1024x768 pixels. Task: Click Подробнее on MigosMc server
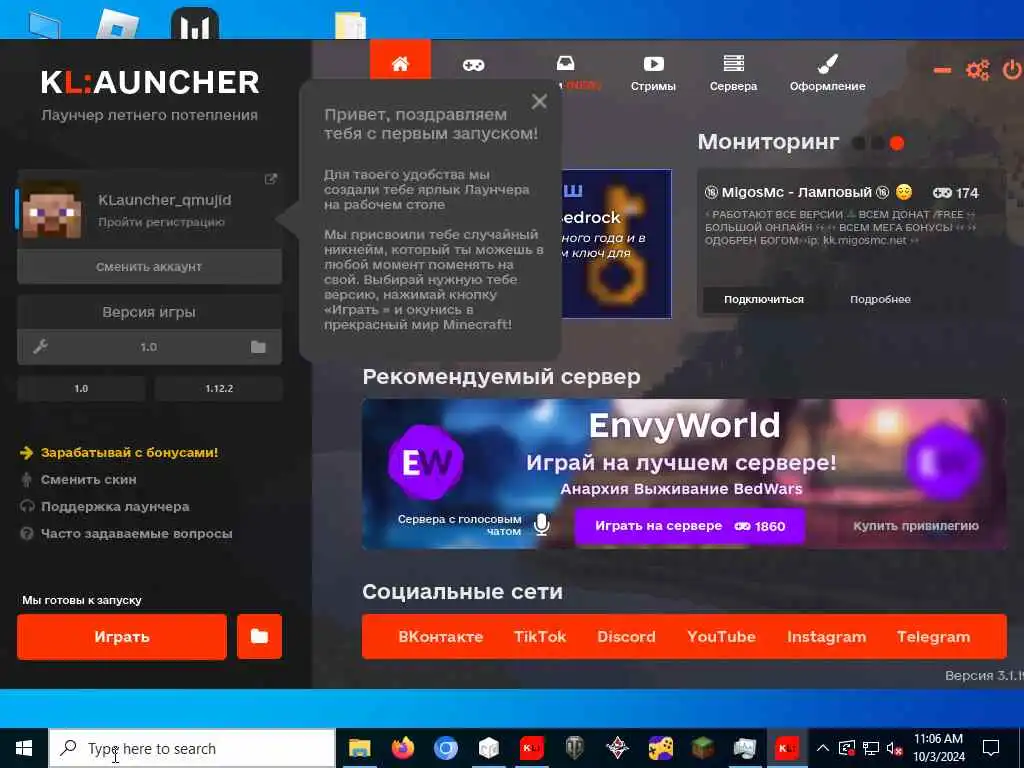[x=880, y=299]
